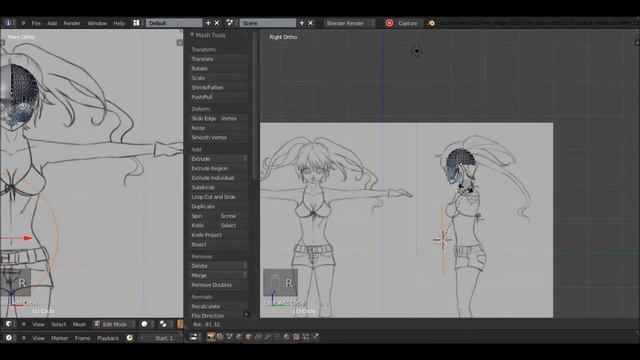Switch to the Constraints properties tab

258,337
